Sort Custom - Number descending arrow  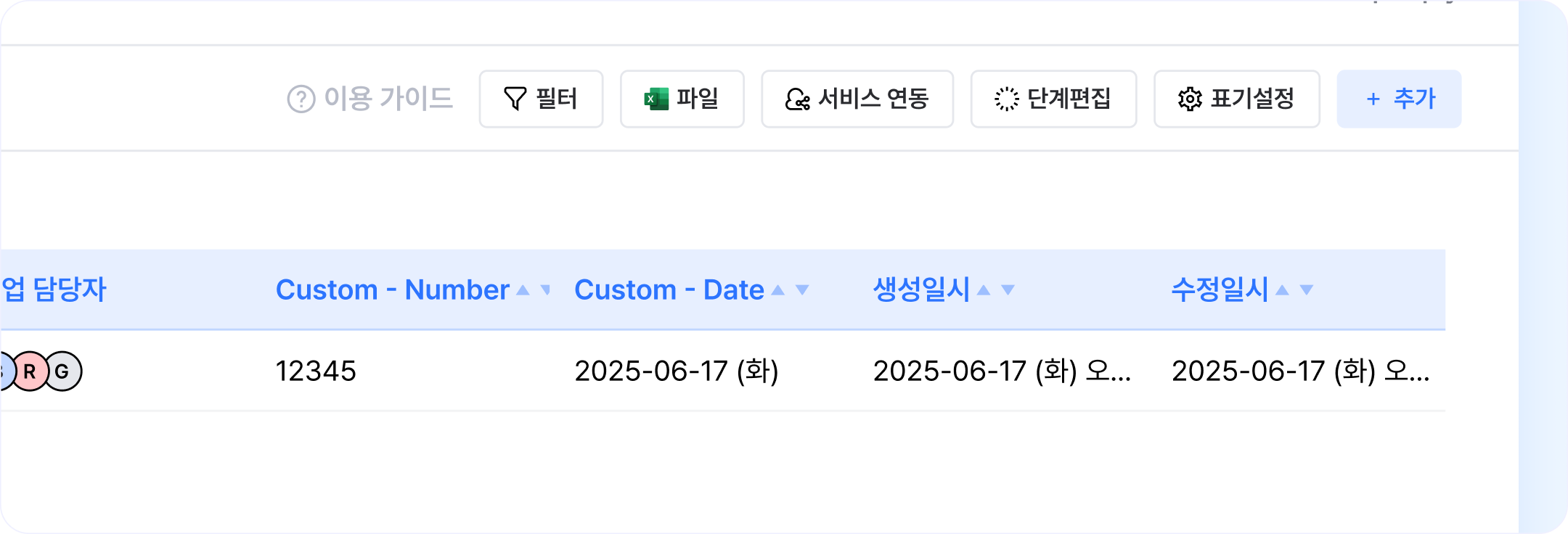(x=546, y=290)
